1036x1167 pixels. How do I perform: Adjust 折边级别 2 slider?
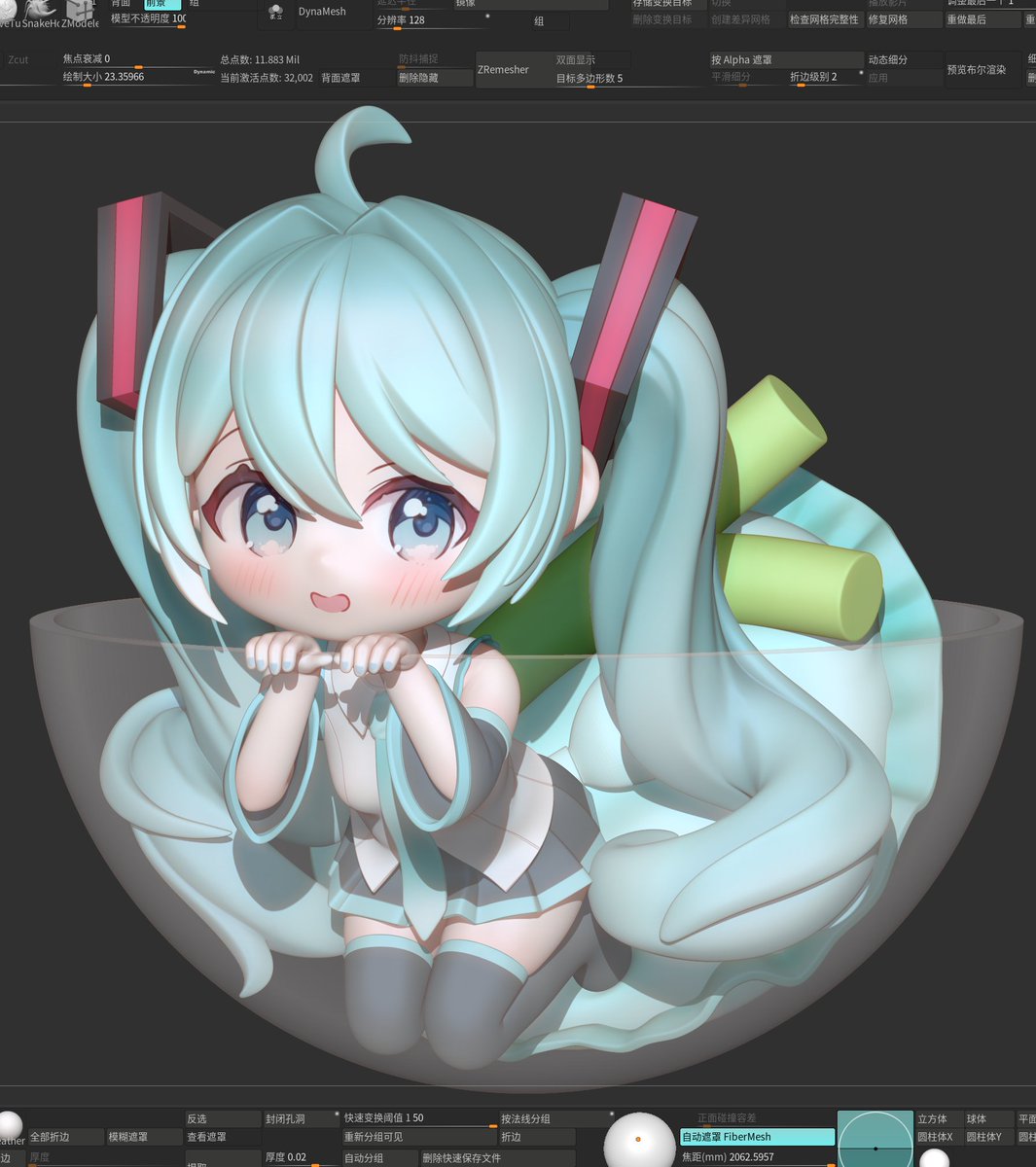[x=825, y=77]
